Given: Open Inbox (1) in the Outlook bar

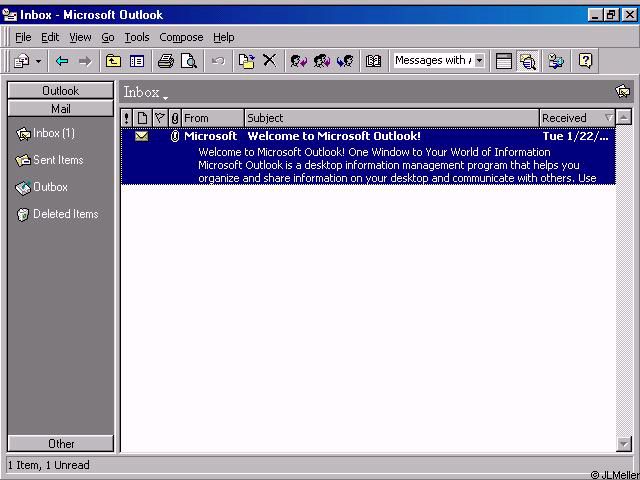Looking at the screenshot, I should click(x=45, y=133).
